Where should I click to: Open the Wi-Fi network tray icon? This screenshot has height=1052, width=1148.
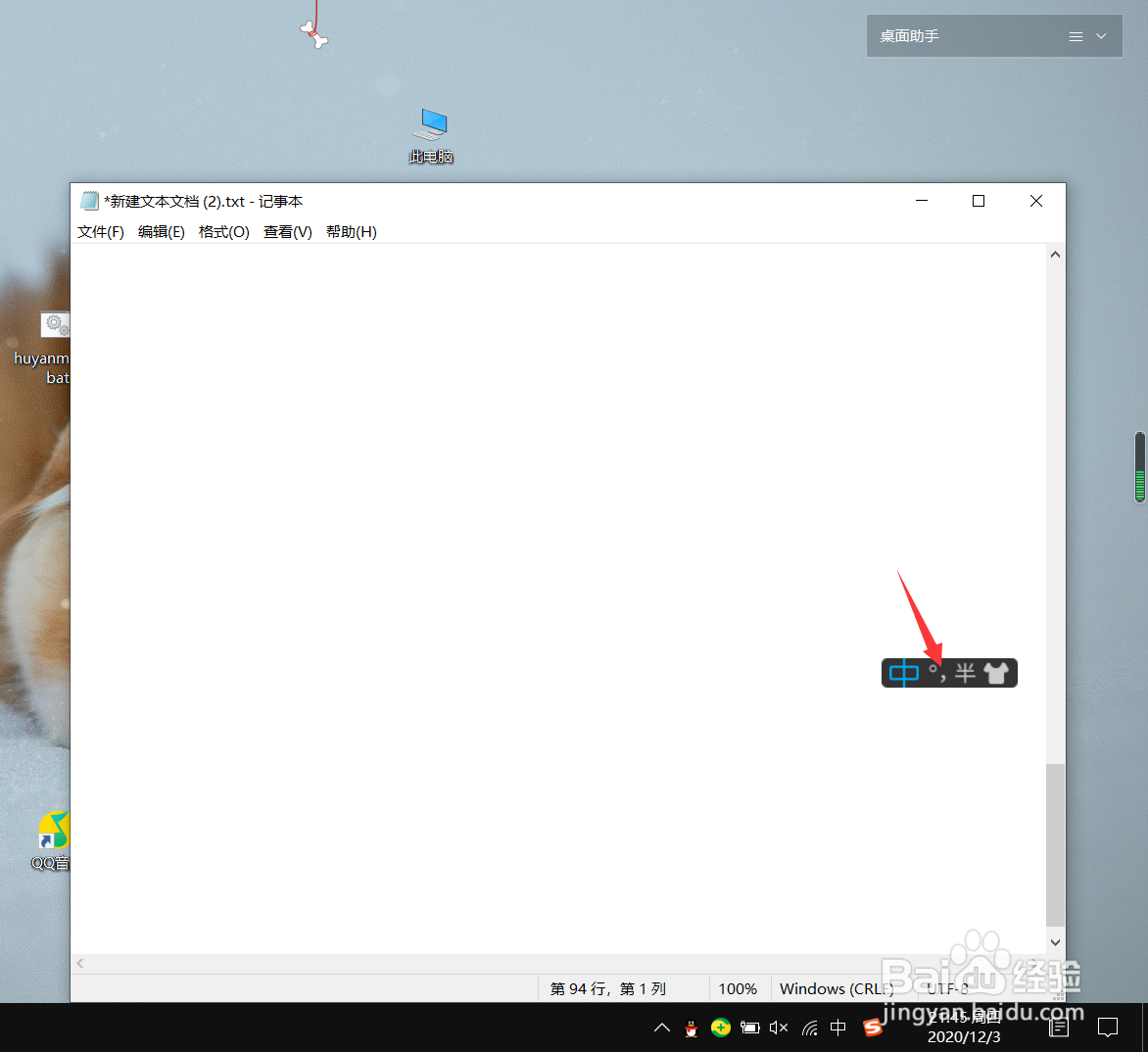(x=809, y=1028)
